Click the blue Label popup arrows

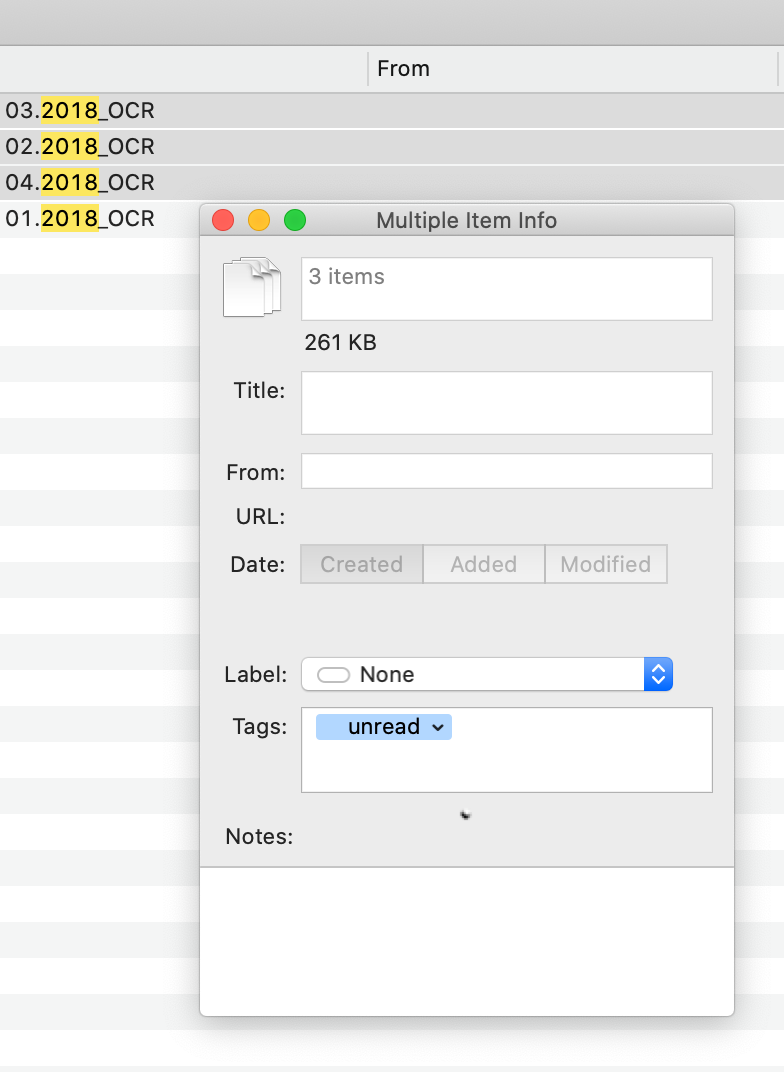(x=658, y=675)
